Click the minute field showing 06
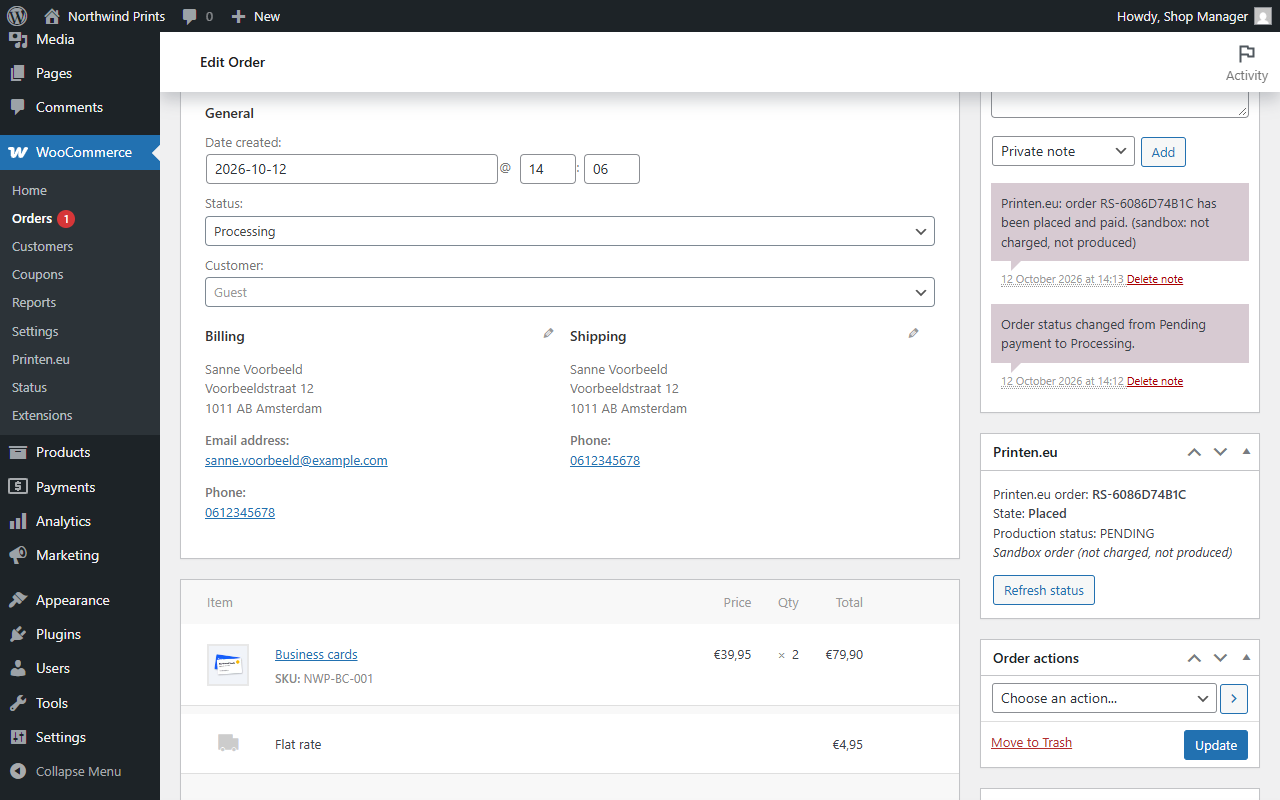Viewport: 1280px width, 800px height. [x=612, y=169]
